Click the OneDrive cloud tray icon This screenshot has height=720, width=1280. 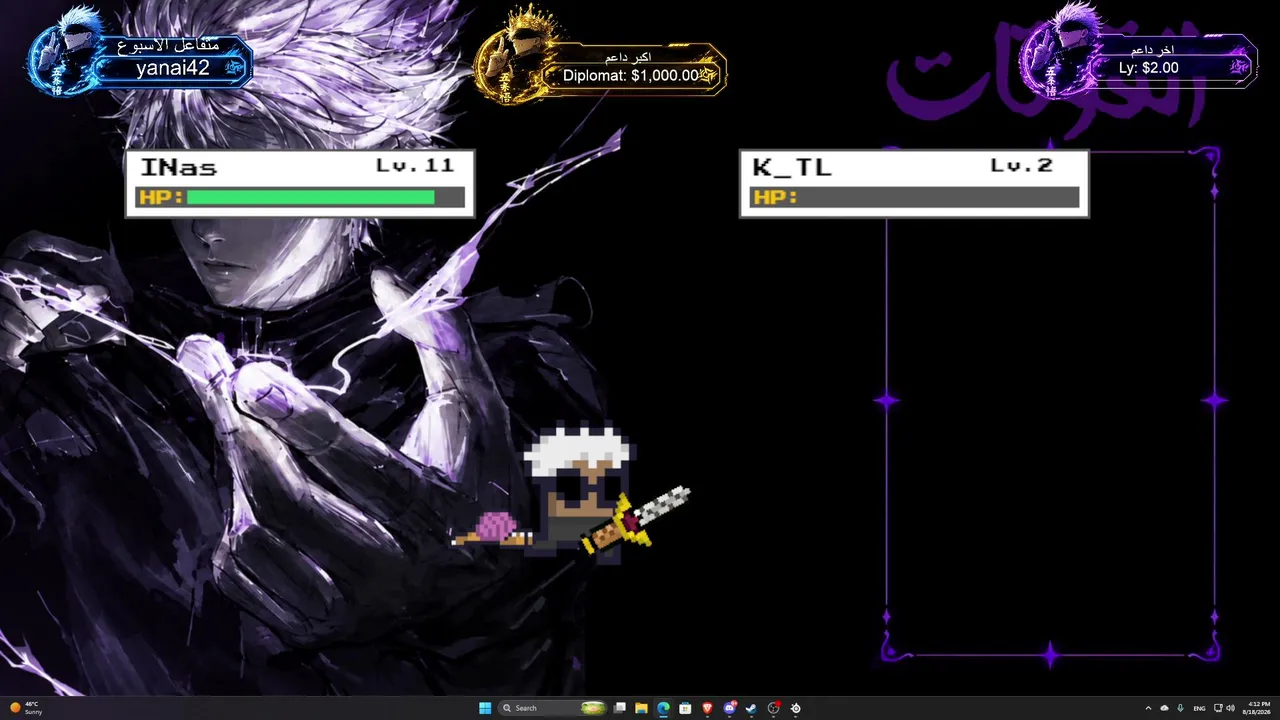[1164, 708]
